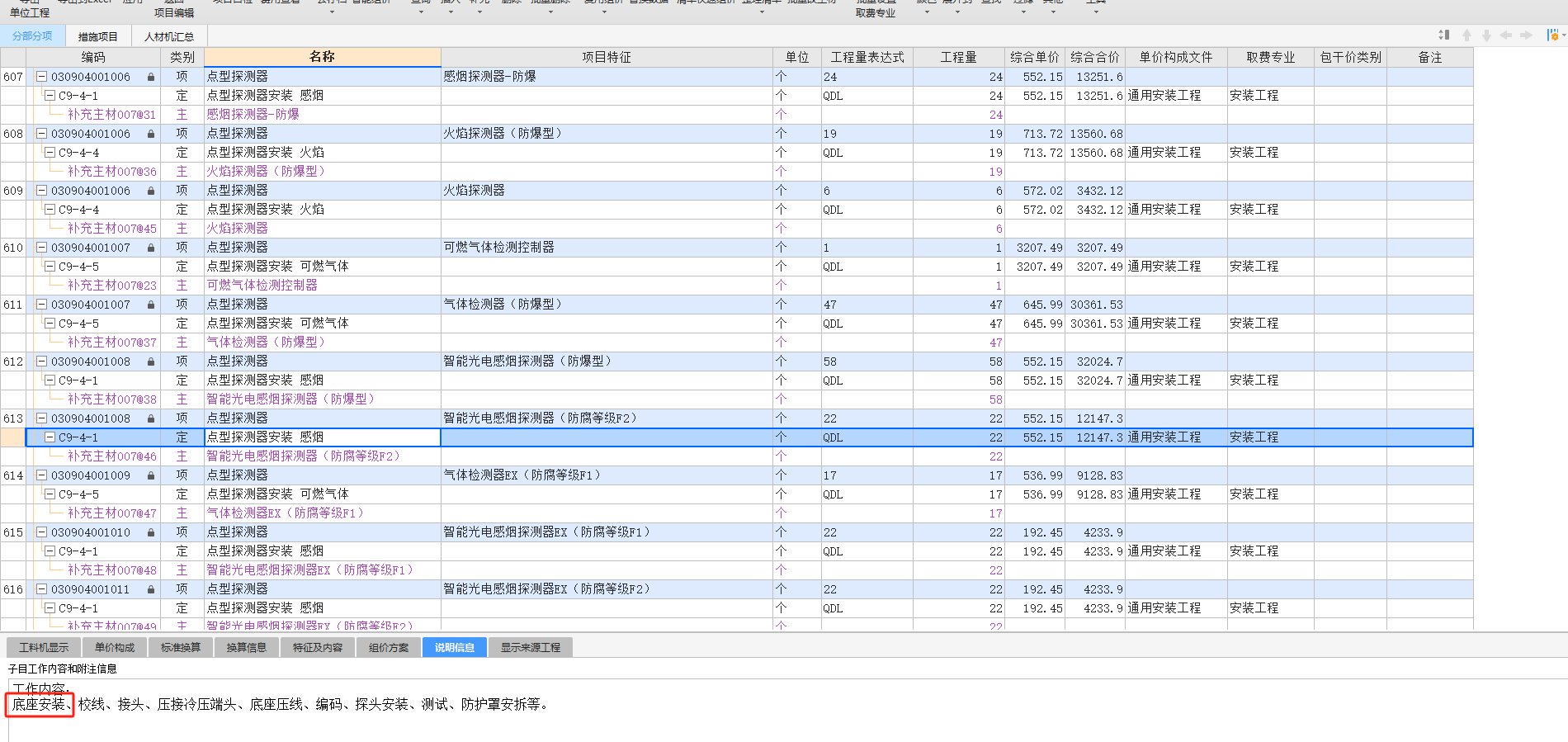
Task: Collapse item 030904001011 in row 616
Action: (x=41, y=589)
